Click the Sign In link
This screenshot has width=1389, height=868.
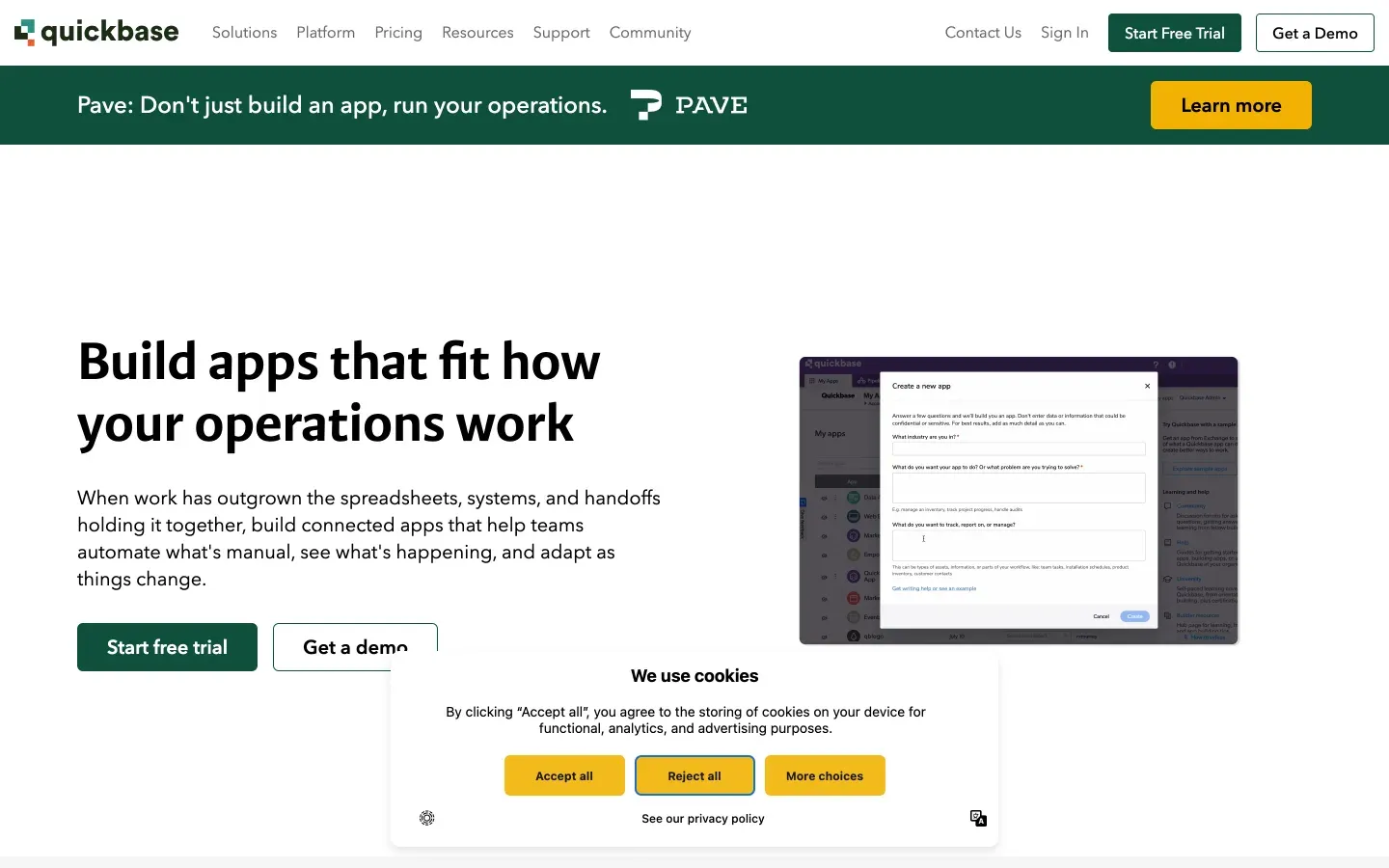pos(1065,33)
